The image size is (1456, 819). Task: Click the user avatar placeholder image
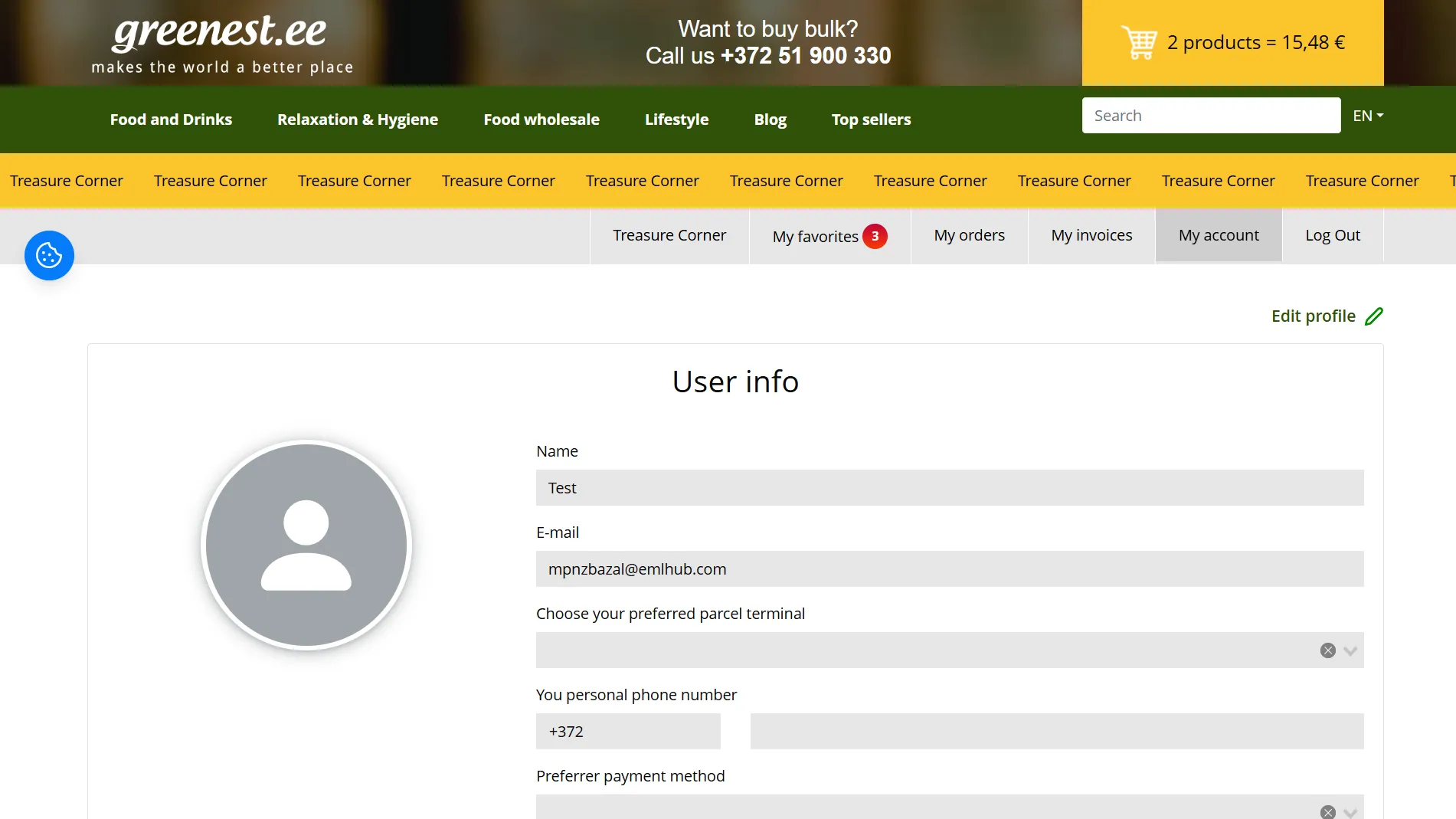click(306, 545)
